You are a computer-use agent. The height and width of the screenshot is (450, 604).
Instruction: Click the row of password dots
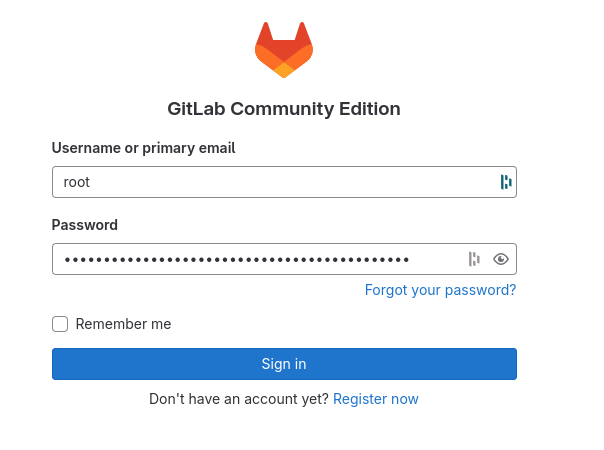(x=237, y=260)
